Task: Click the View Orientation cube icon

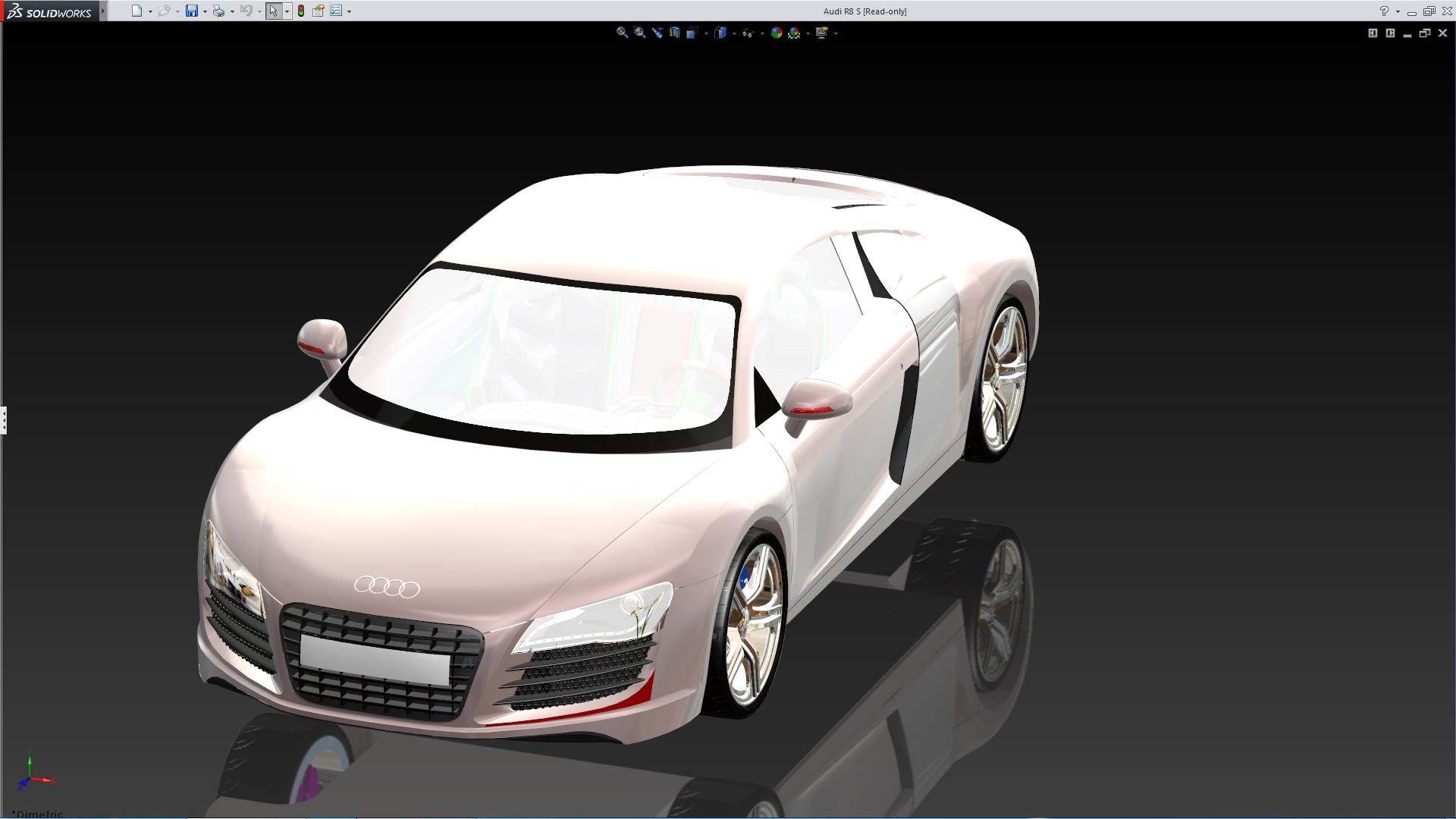Action: (692, 33)
